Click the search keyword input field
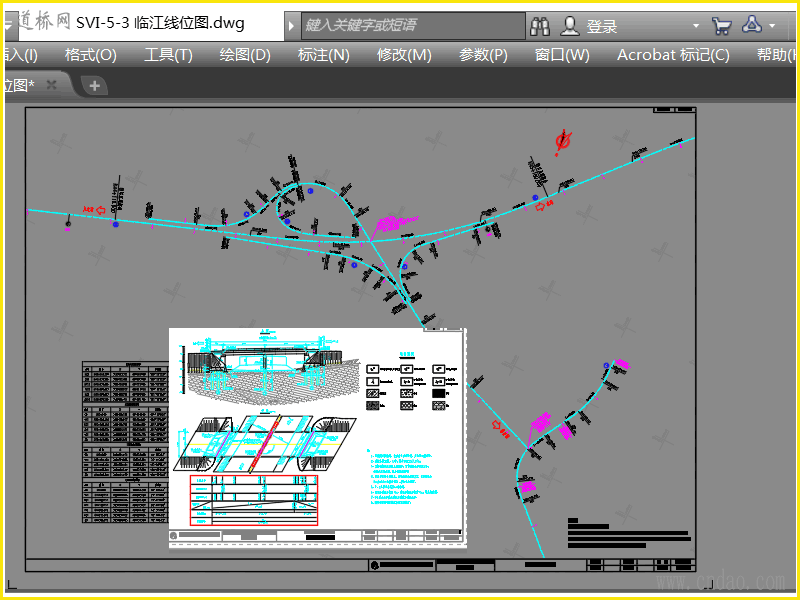The width and height of the screenshot is (800, 600). pyautogui.click(x=412, y=25)
